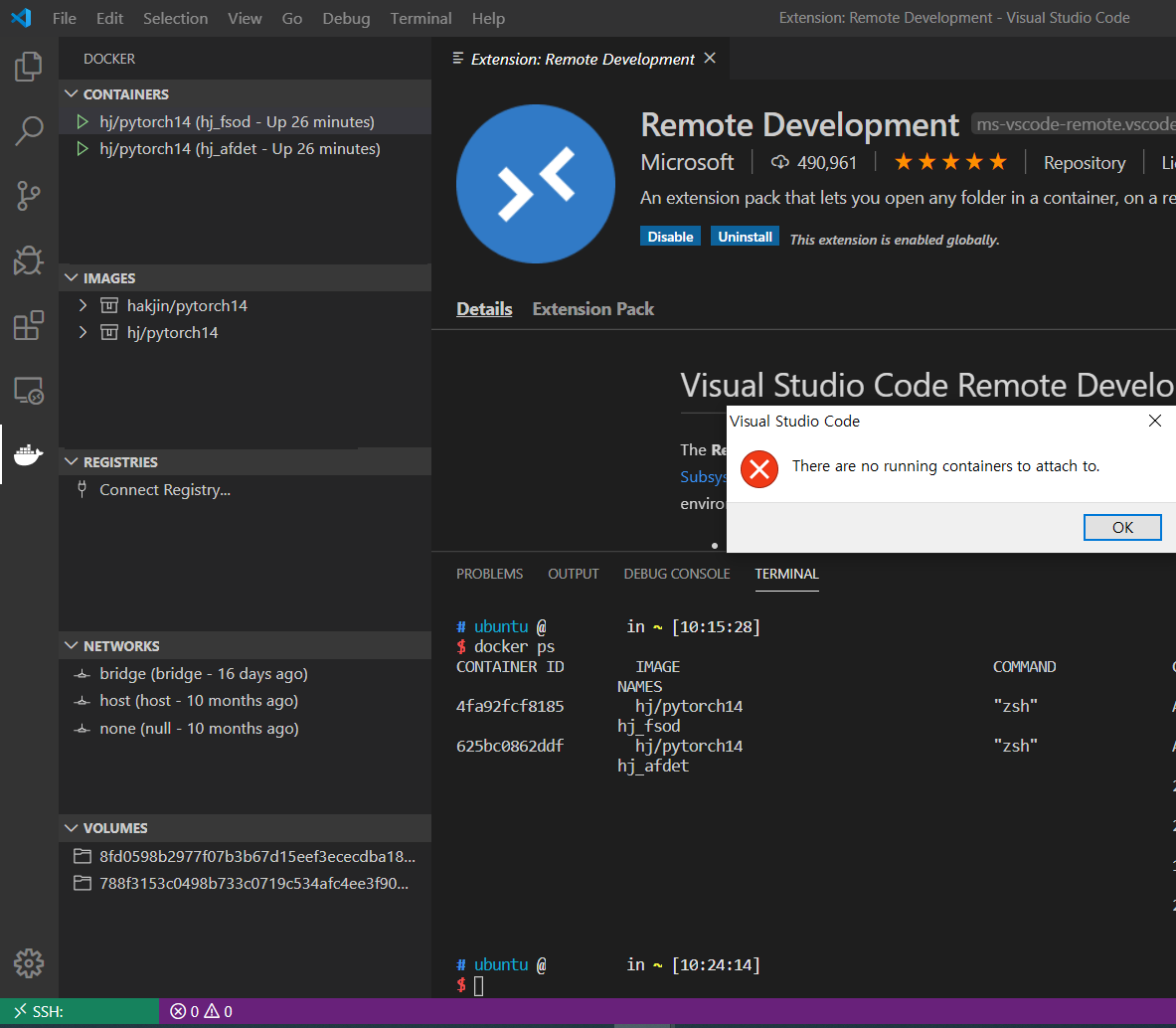Click the folder icon for volume 788f3153

pos(83,883)
